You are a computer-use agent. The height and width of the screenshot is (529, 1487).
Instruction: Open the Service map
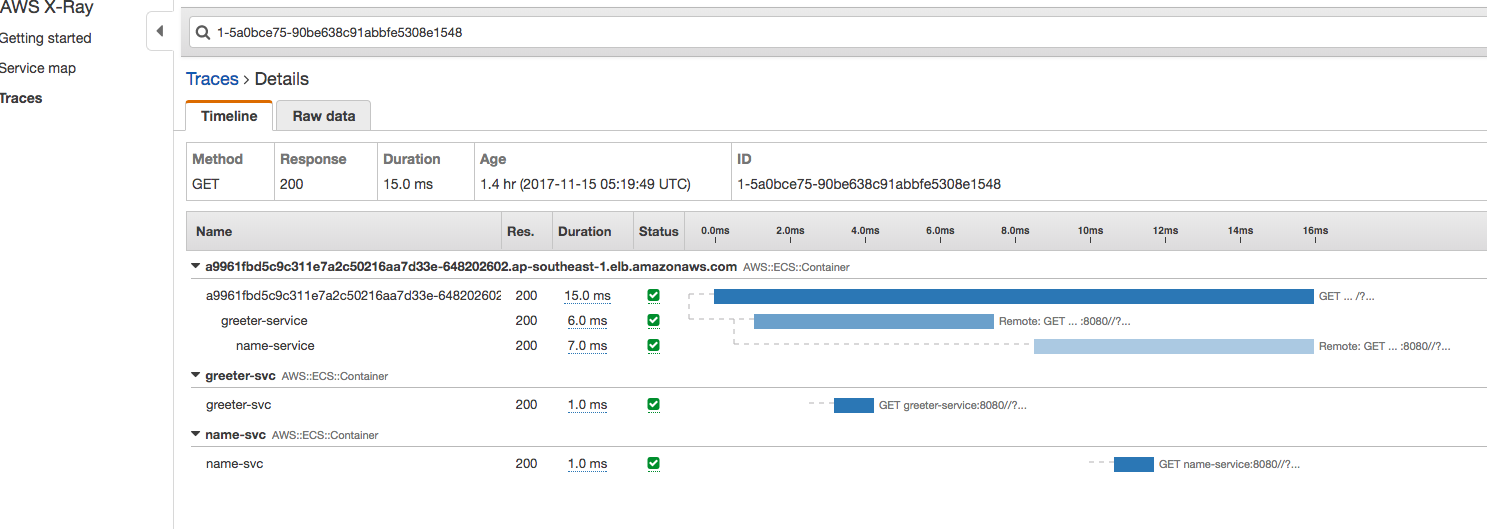[x=37, y=68]
